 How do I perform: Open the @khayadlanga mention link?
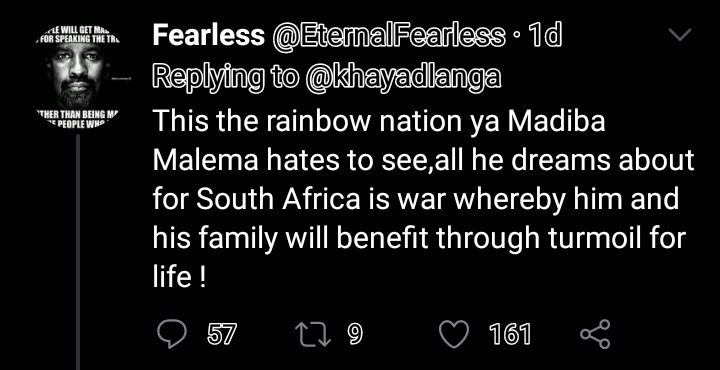pos(402,78)
